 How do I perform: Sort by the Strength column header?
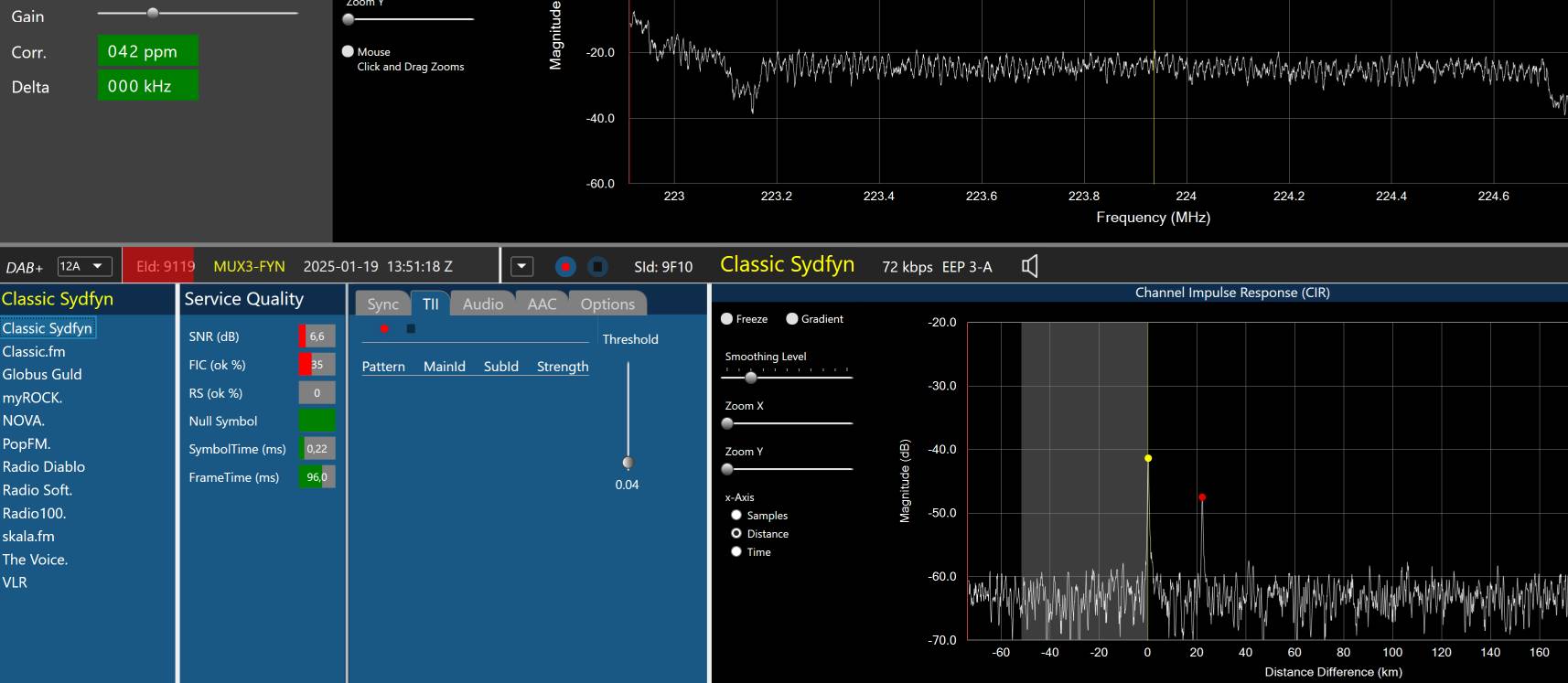tap(562, 367)
